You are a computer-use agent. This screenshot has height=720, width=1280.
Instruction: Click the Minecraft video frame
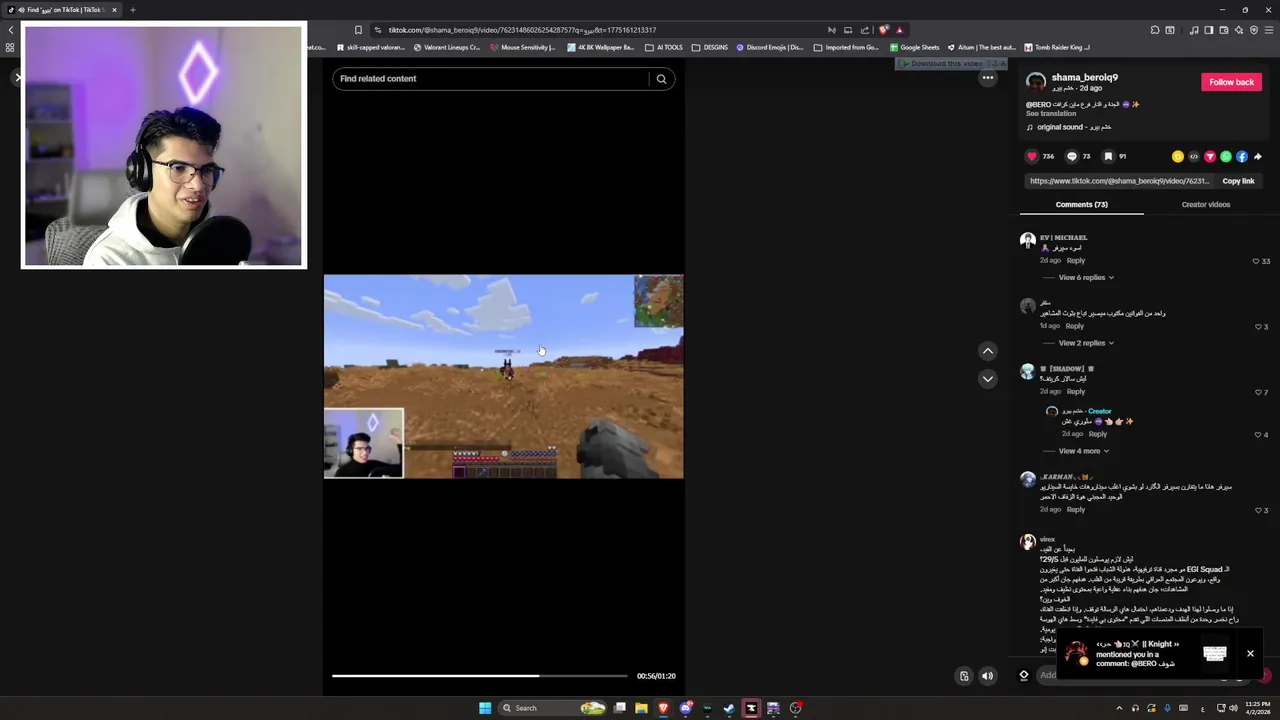tap(504, 376)
